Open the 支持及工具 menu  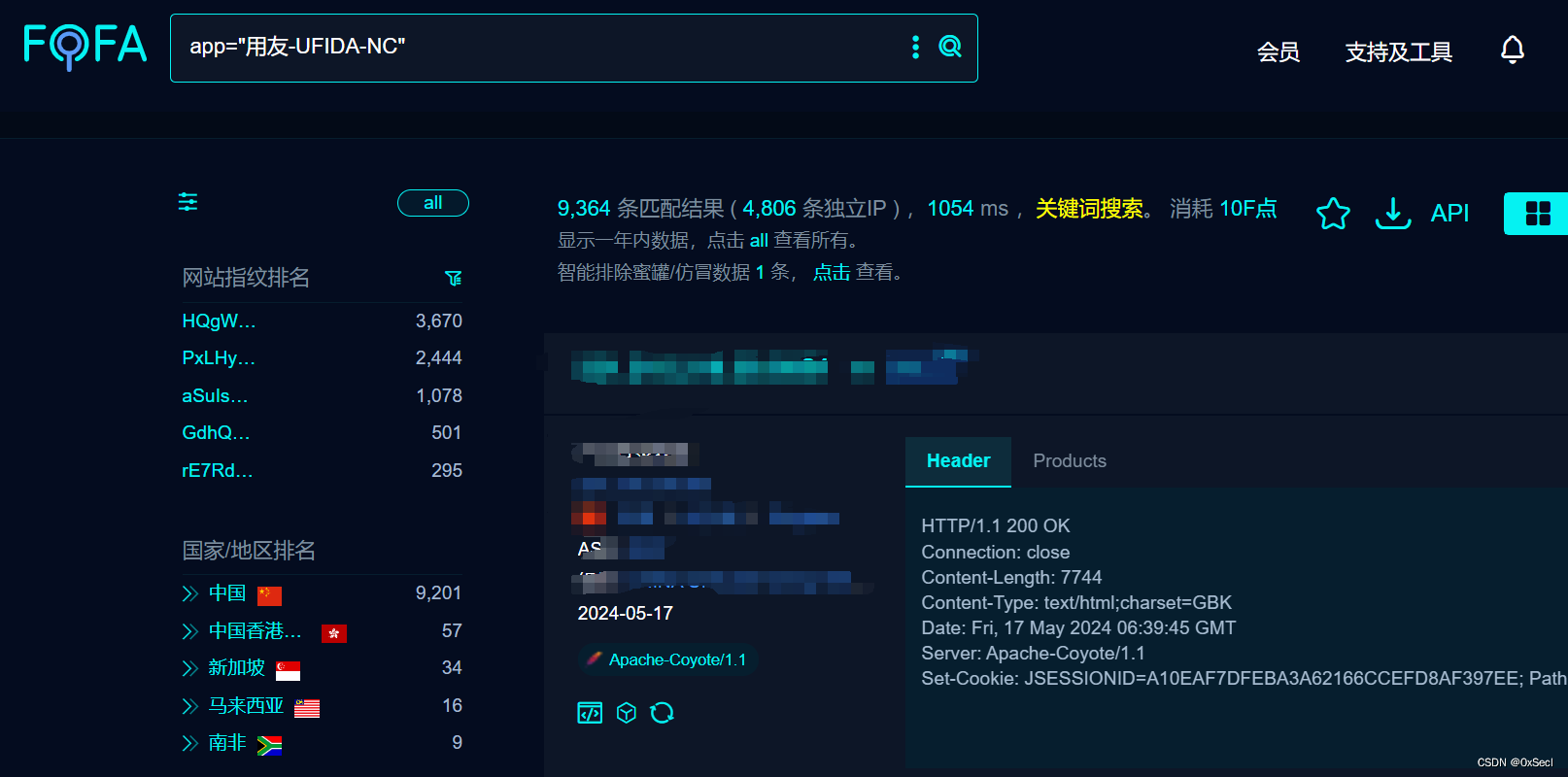coord(1398,51)
